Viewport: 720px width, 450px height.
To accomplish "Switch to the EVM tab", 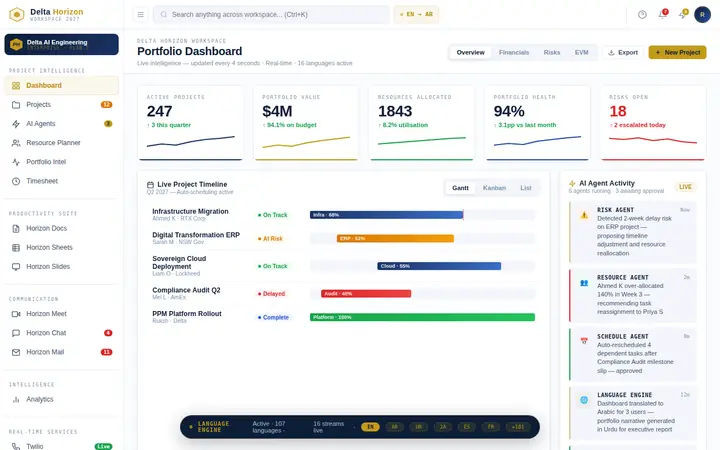I will (x=581, y=52).
